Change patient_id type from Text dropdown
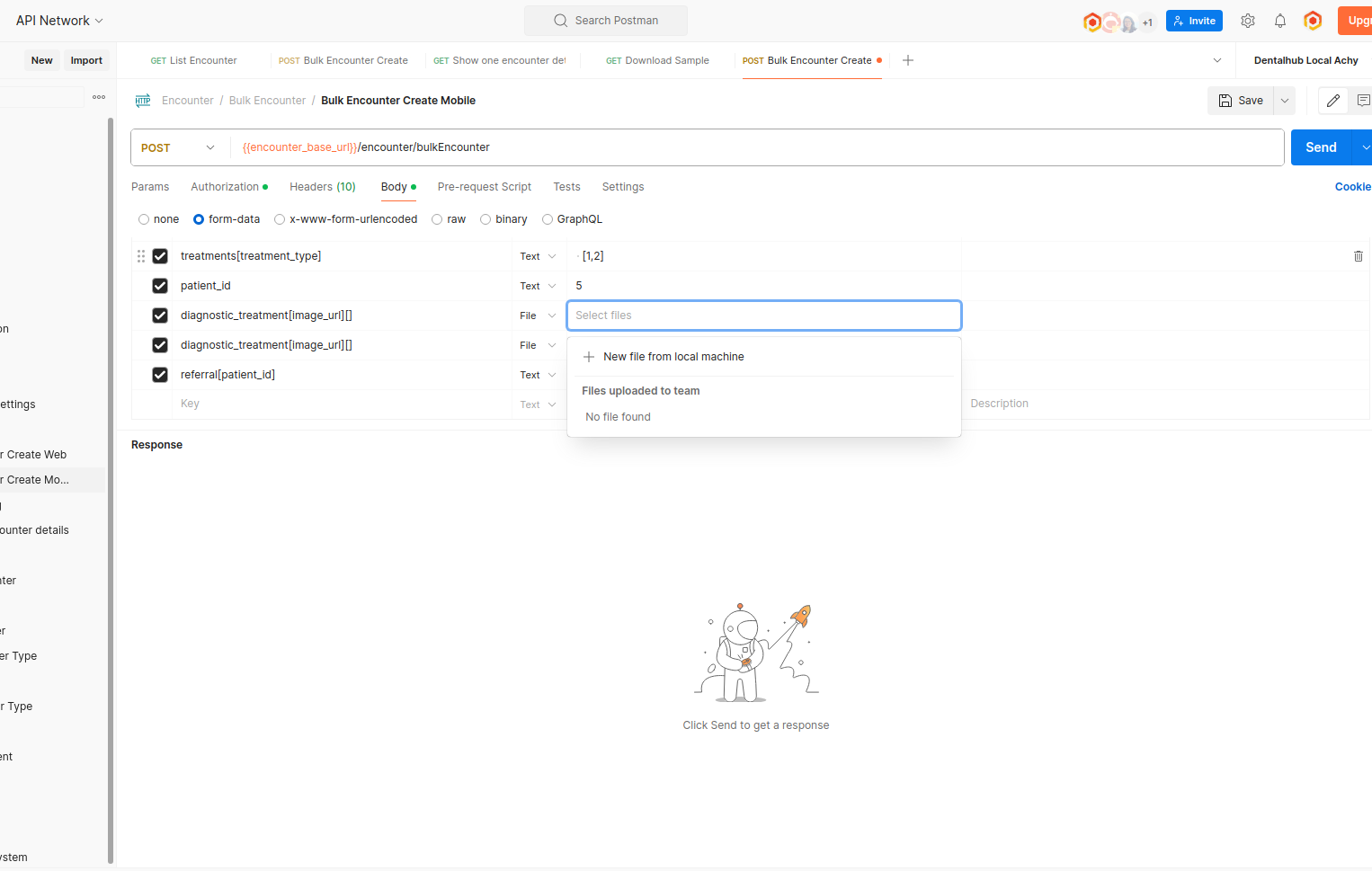 (538, 286)
